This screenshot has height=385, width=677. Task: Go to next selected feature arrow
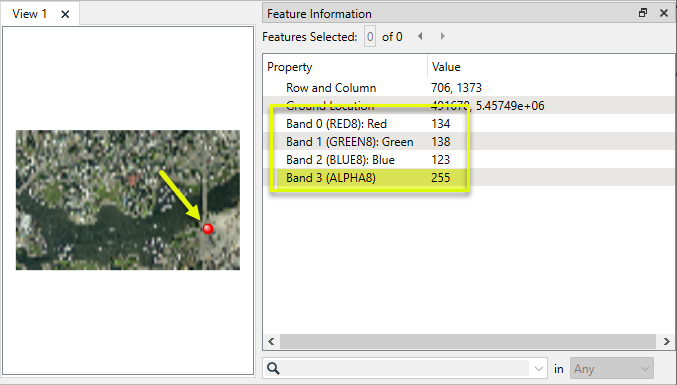(x=443, y=36)
